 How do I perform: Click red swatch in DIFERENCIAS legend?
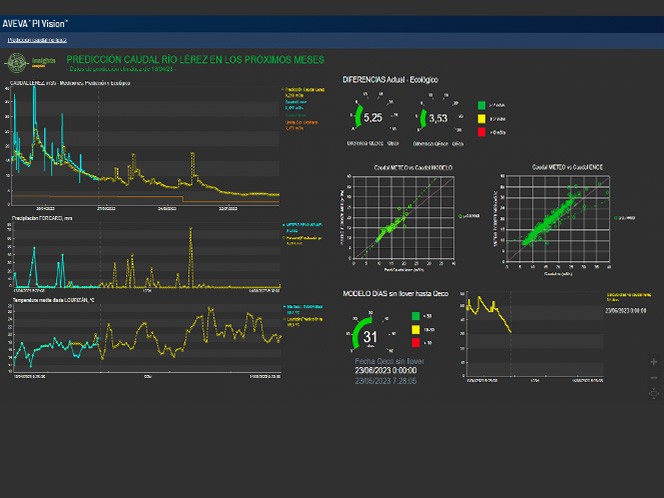click(x=482, y=132)
